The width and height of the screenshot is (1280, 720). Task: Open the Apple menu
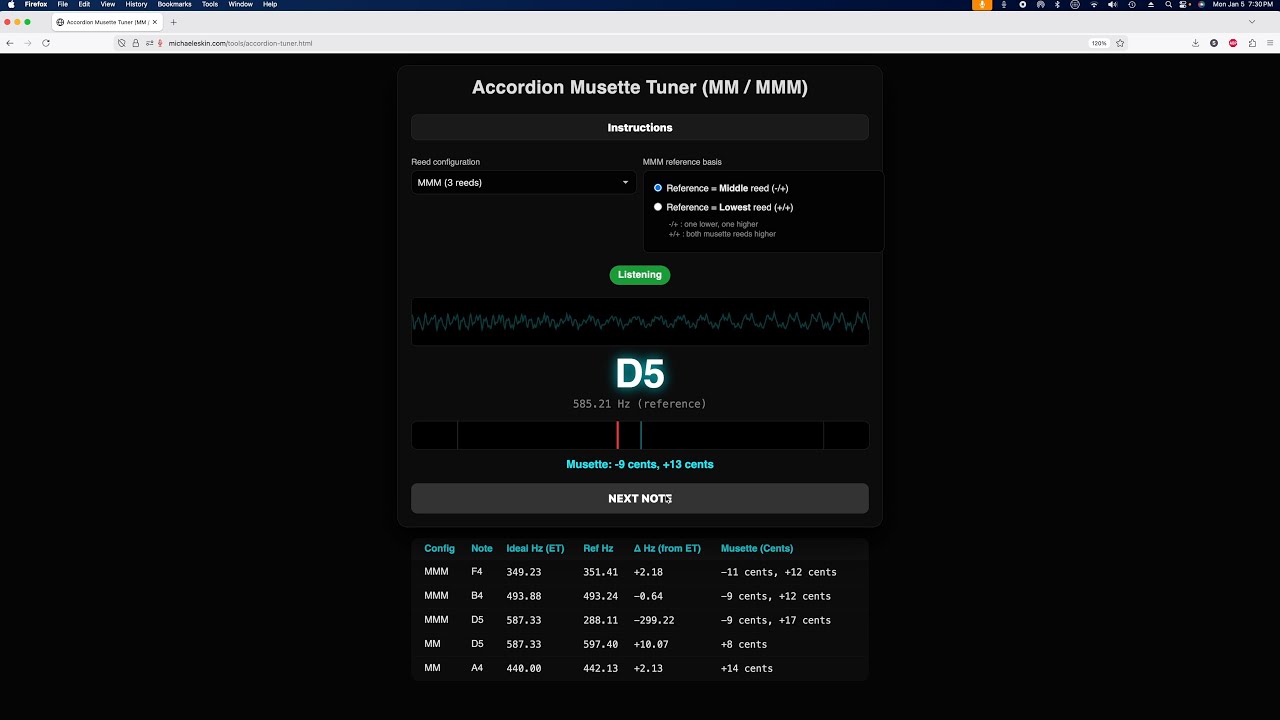10,4
